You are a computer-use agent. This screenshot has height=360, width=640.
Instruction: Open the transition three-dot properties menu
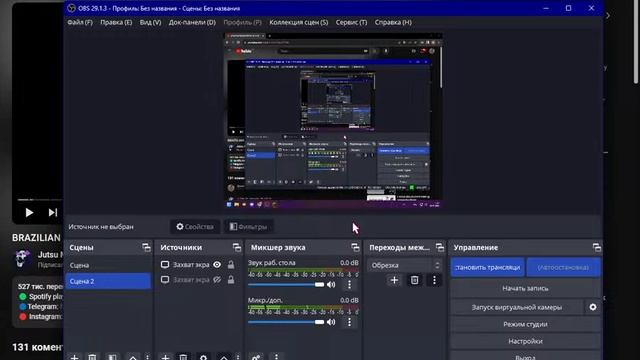434,280
